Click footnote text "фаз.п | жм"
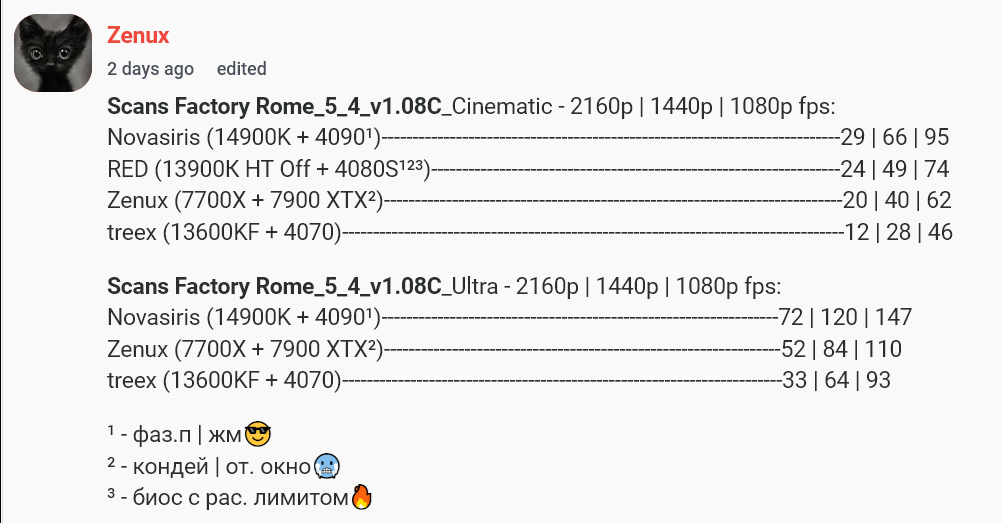Image resolution: width=1002 pixels, height=523 pixels. [184, 435]
